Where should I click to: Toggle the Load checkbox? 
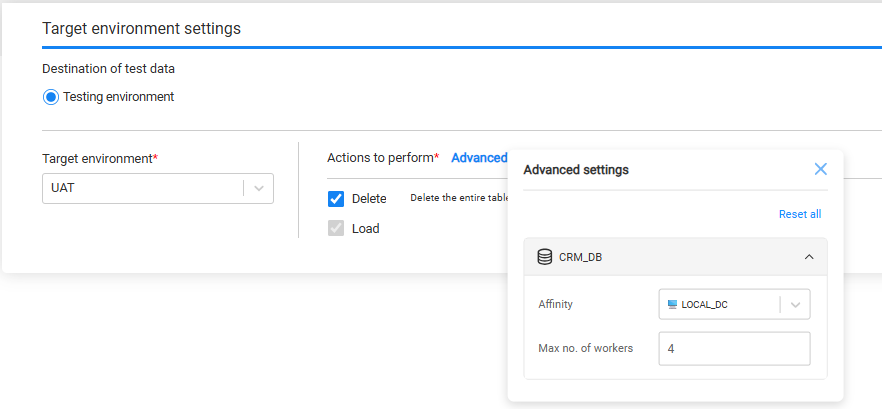click(x=336, y=228)
